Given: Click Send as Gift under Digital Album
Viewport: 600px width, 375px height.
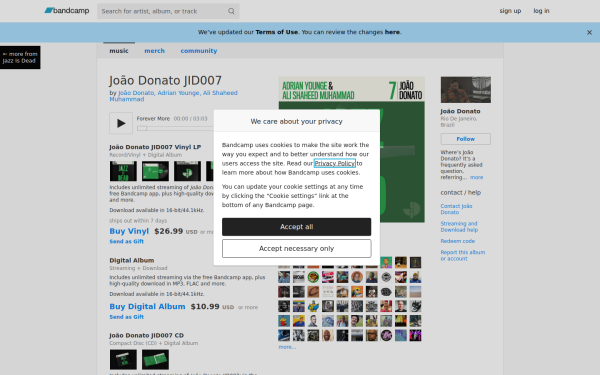Looking at the screenshot, I should (x=127, y=317).
